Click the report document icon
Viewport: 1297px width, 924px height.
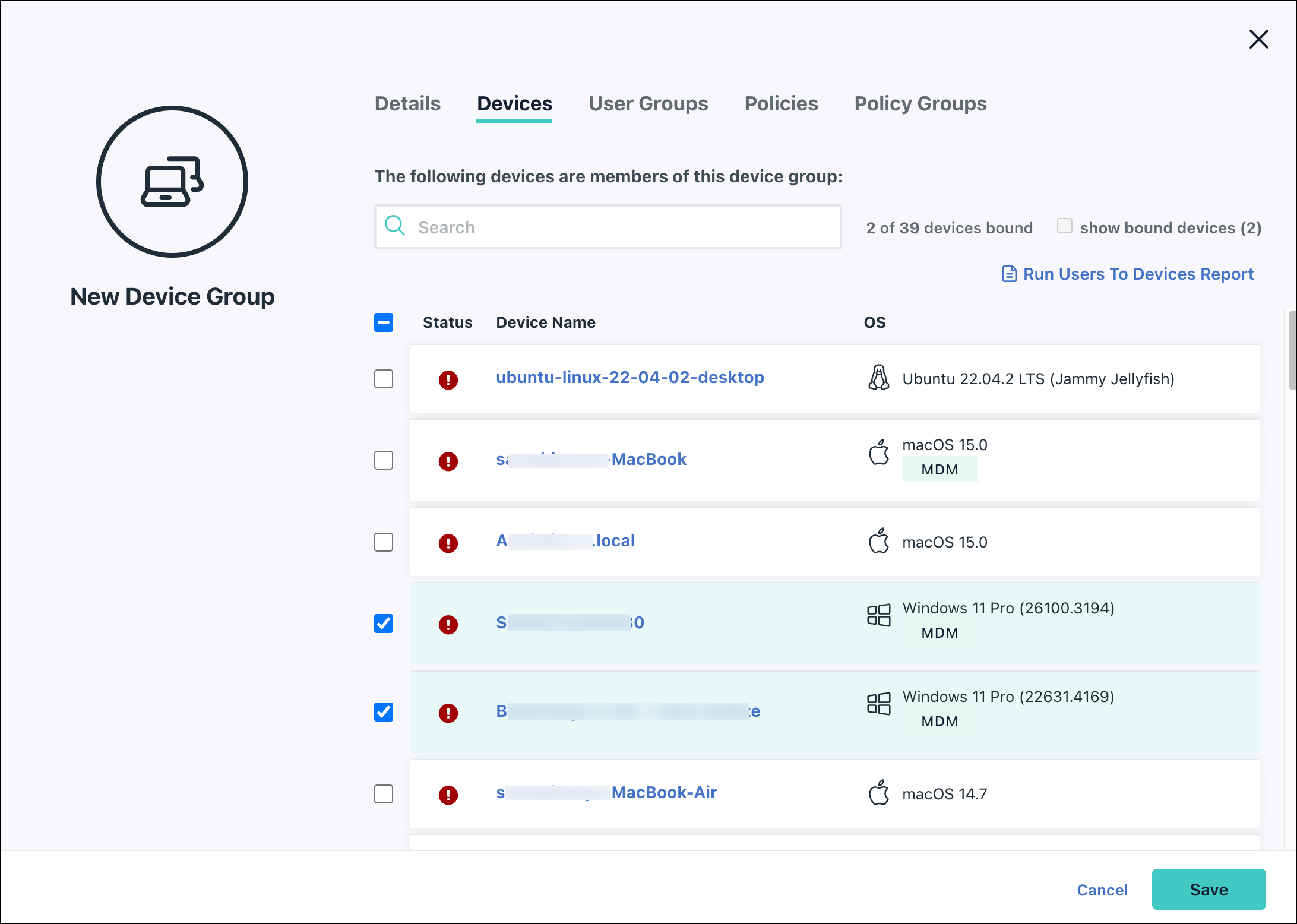pyautogui.click(x=1009, y=274)
